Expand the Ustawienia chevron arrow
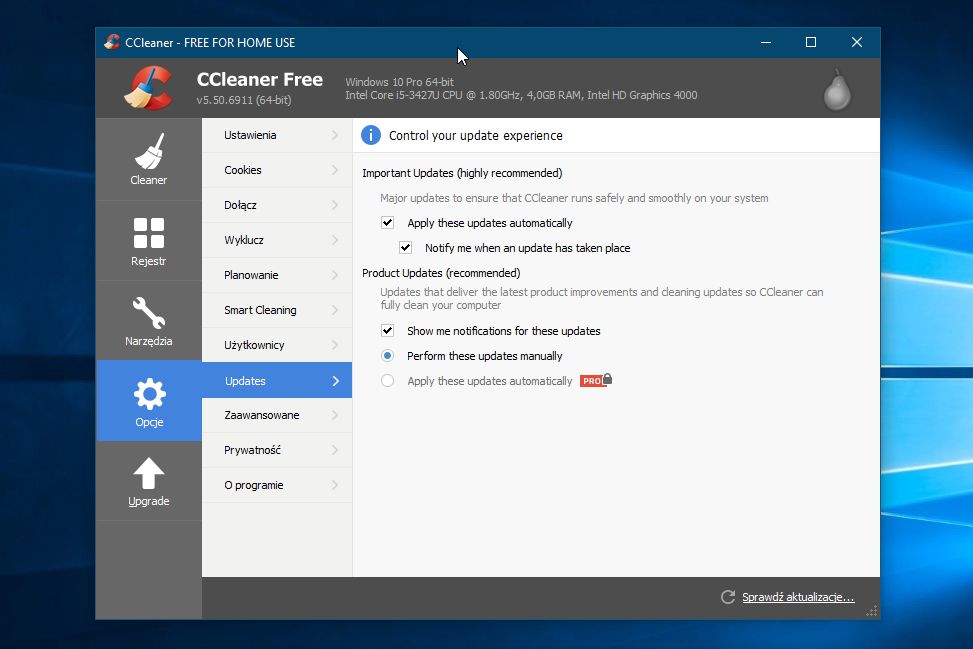973x649 pixels. click(335, 135)
